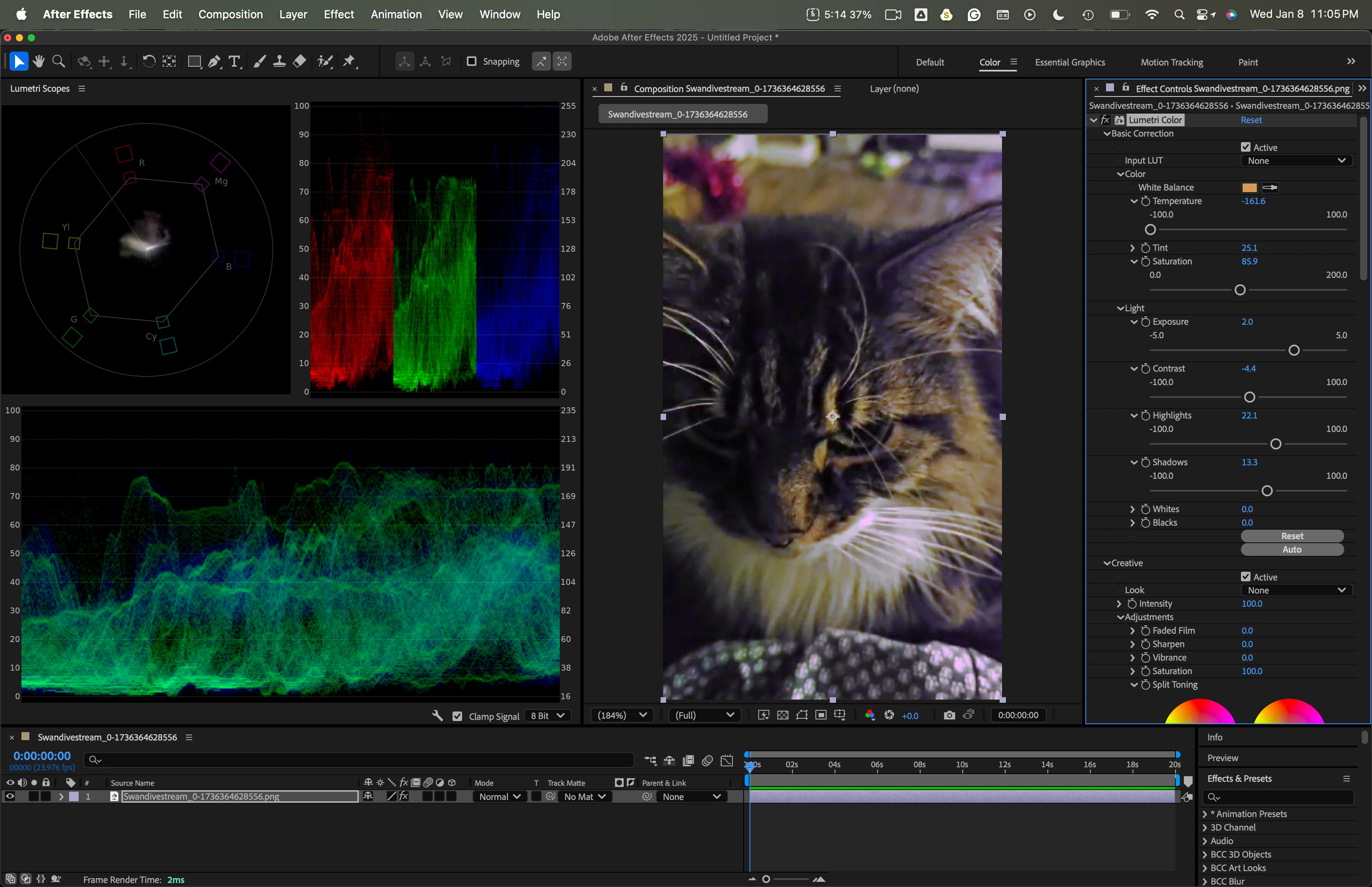
Task: Select the Puppet Pin tool
Action: pyautogui.click(x=349, y=62)
